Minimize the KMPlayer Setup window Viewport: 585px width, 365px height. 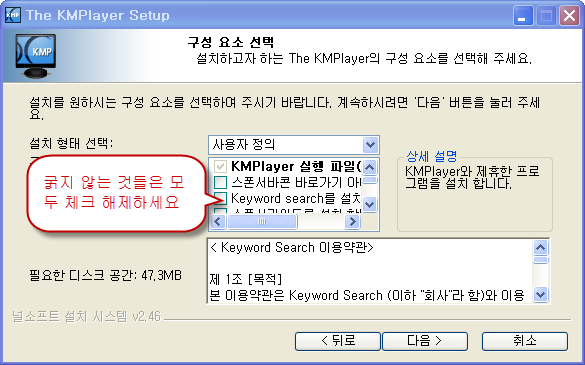523,16
